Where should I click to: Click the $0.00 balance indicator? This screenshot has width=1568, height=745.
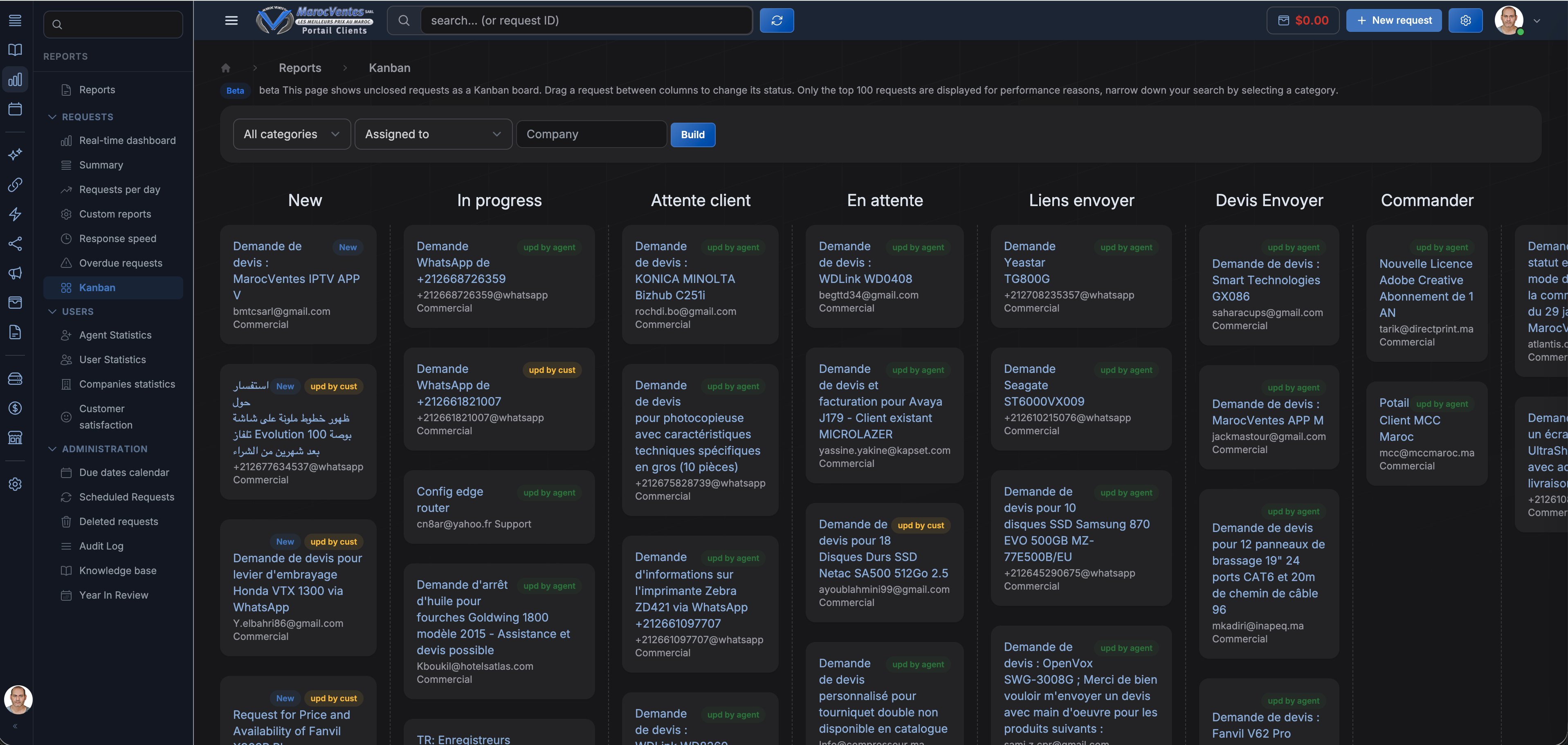1303,20
